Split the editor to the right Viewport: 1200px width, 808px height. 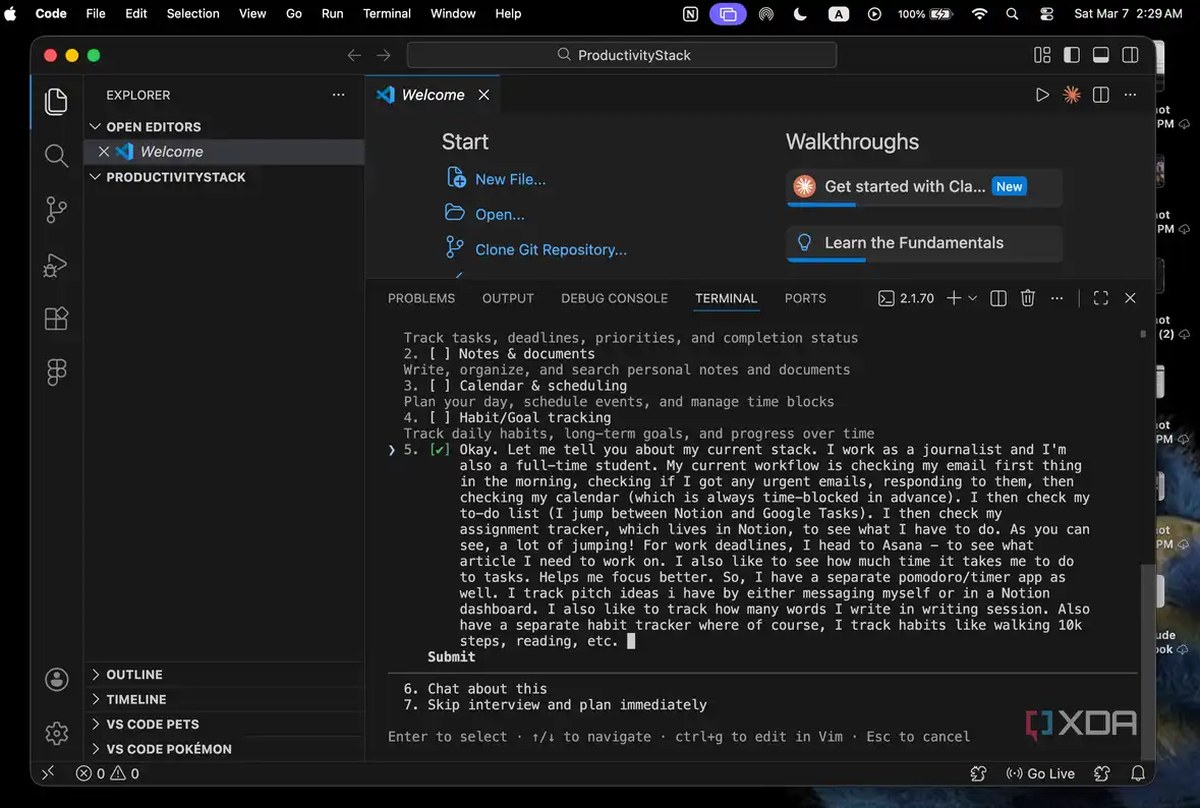coord(1101,95)
